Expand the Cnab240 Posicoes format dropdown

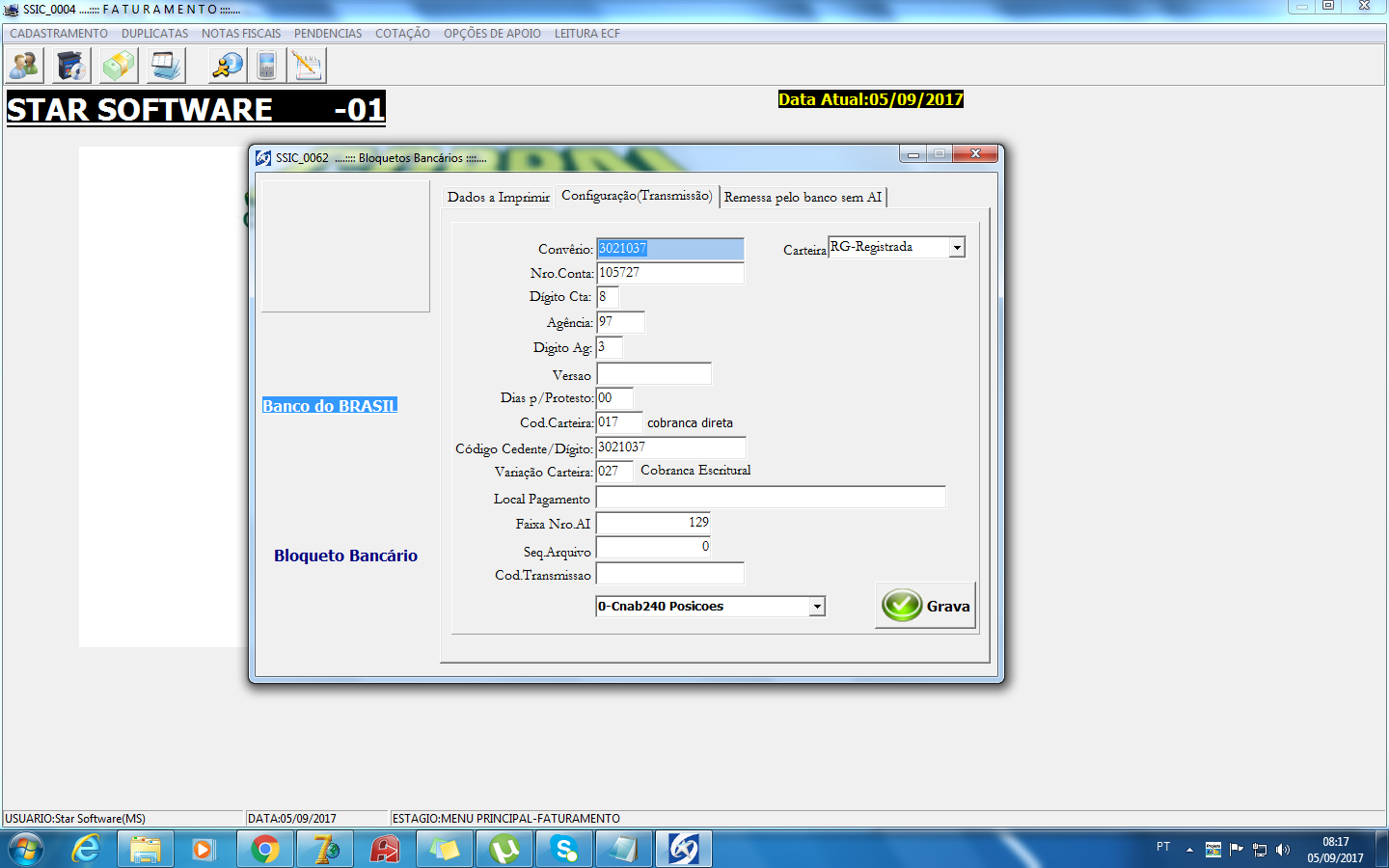tap(817, 607)
